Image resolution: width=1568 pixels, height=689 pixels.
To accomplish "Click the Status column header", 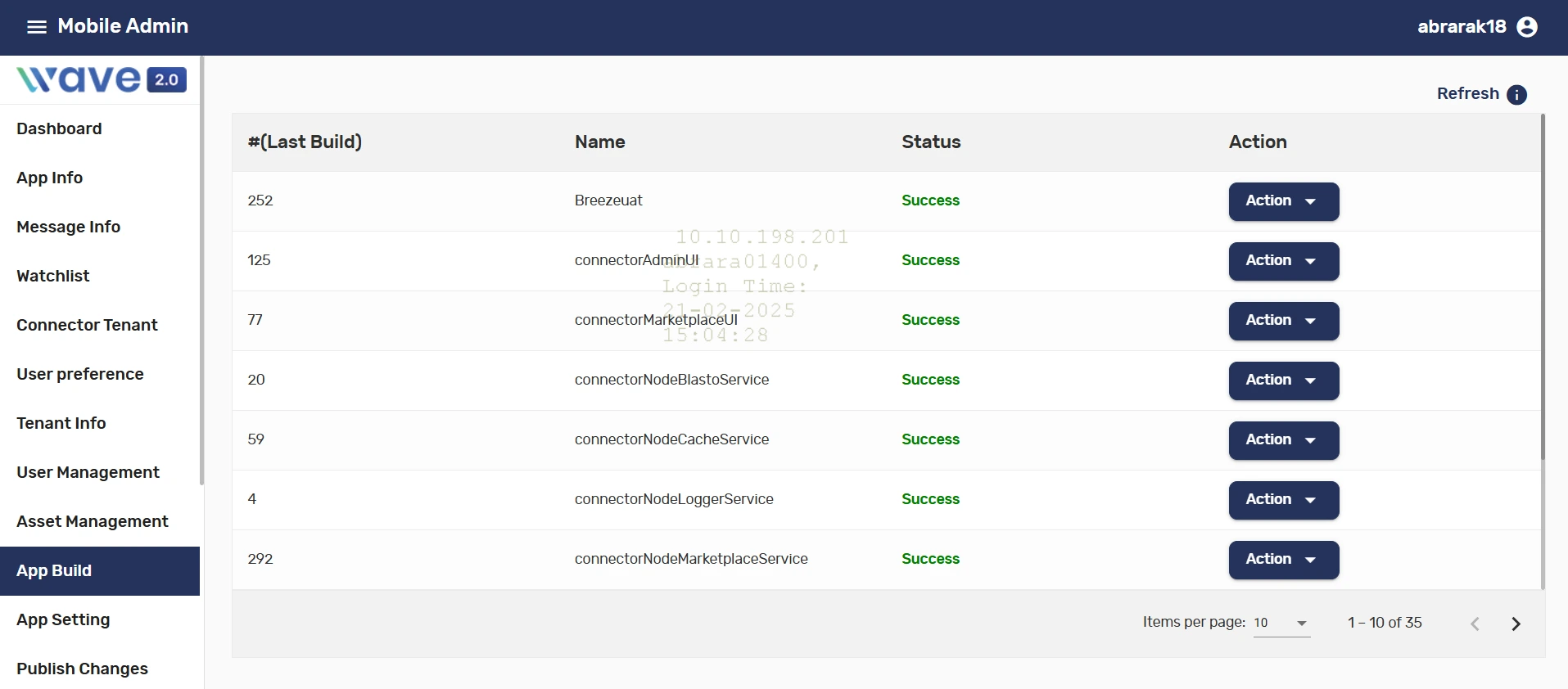I will 931,142.
